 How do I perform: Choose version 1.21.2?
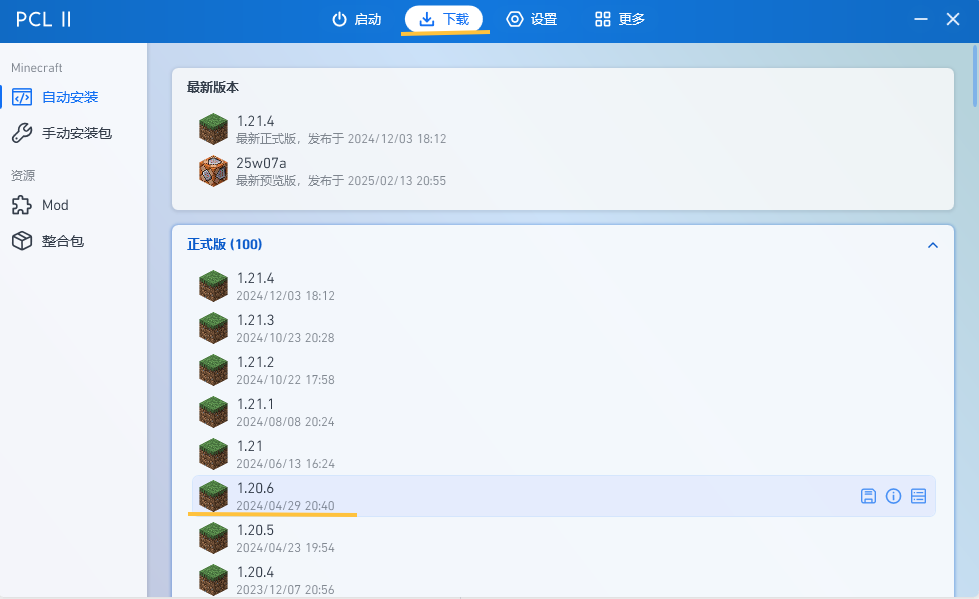[x=563, y=370]
